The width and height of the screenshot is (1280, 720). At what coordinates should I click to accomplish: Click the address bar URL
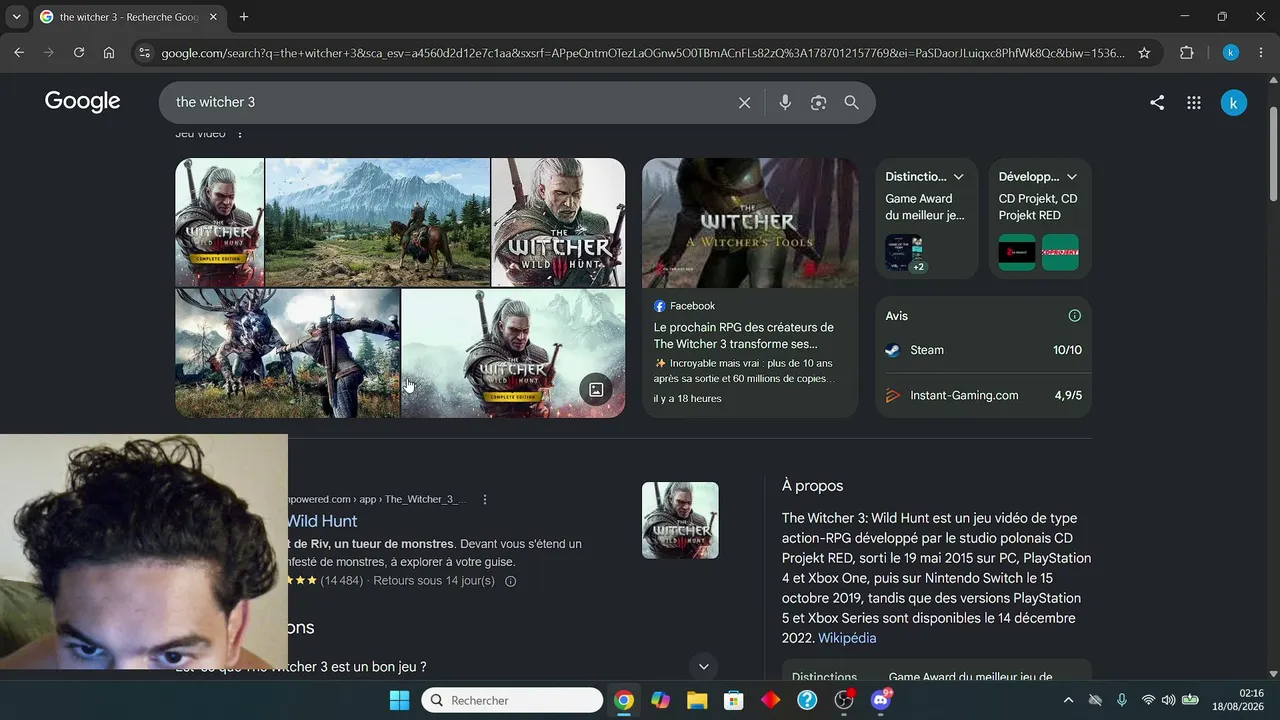[643, 53]
